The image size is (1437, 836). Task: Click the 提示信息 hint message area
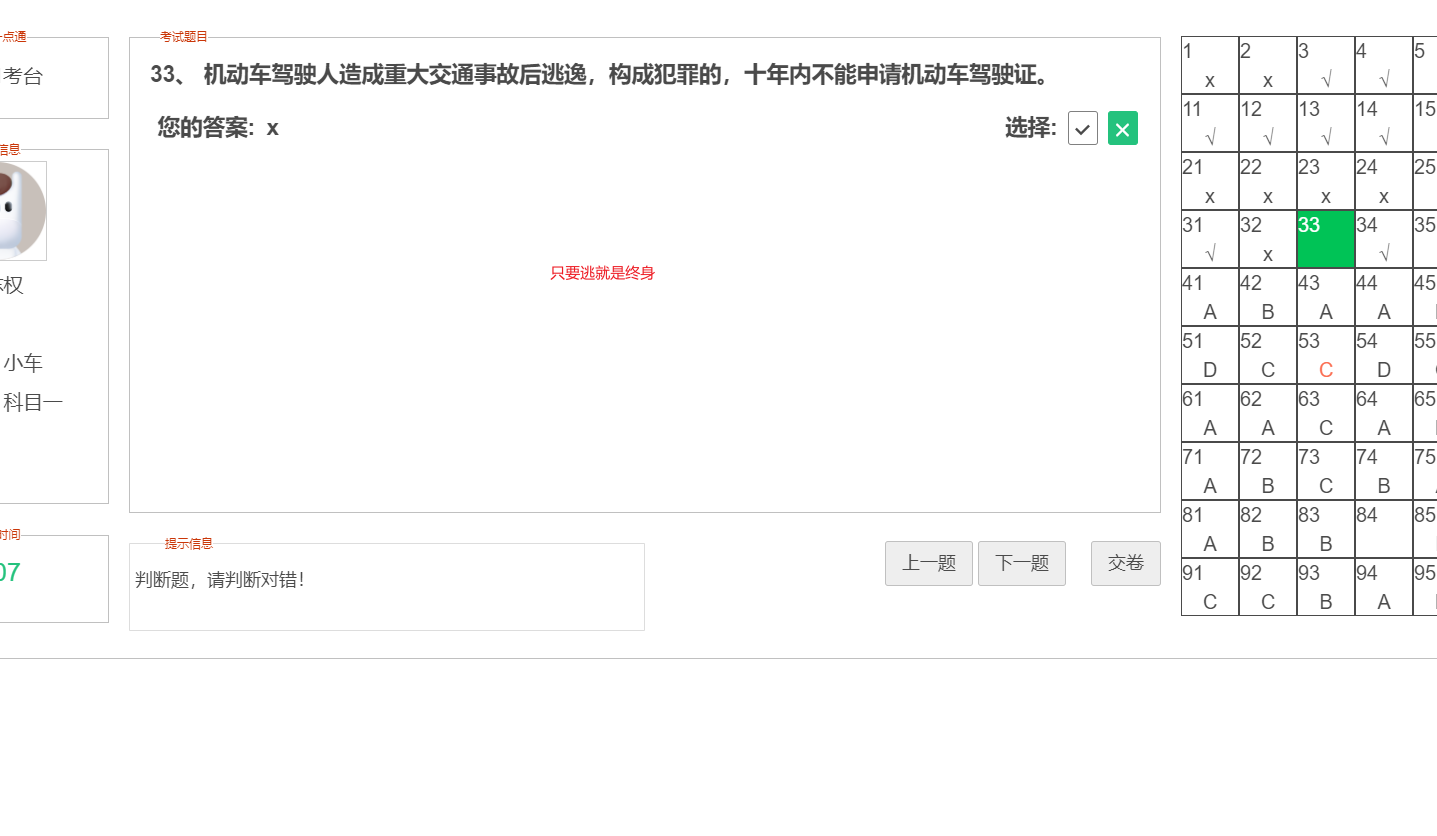(386, 586)
